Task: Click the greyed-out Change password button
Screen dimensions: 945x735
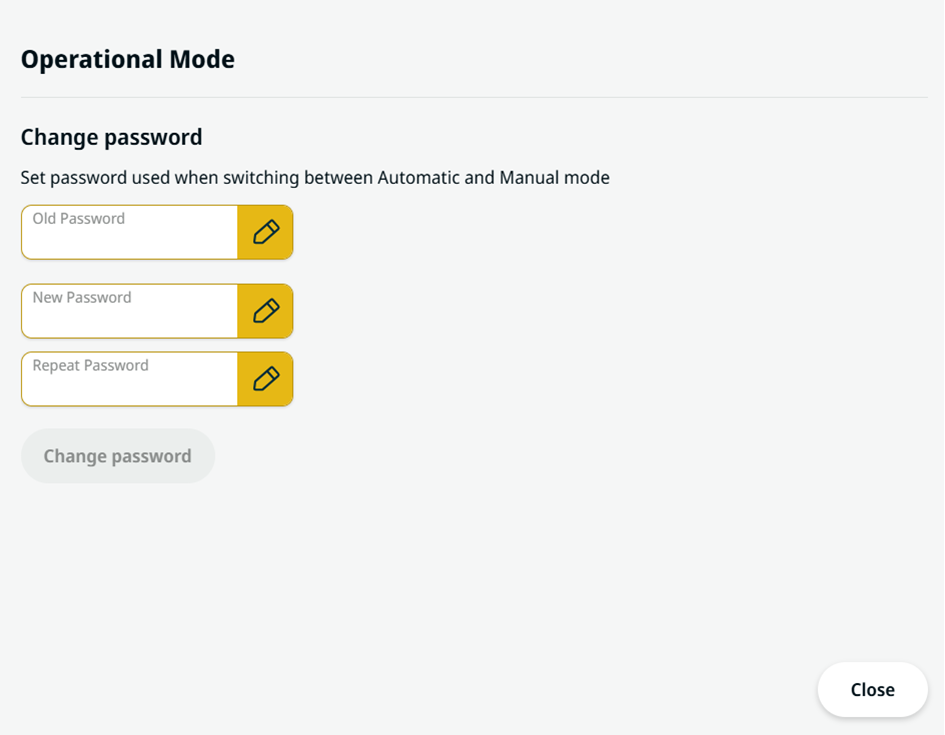Action: (x=118, y=456)
